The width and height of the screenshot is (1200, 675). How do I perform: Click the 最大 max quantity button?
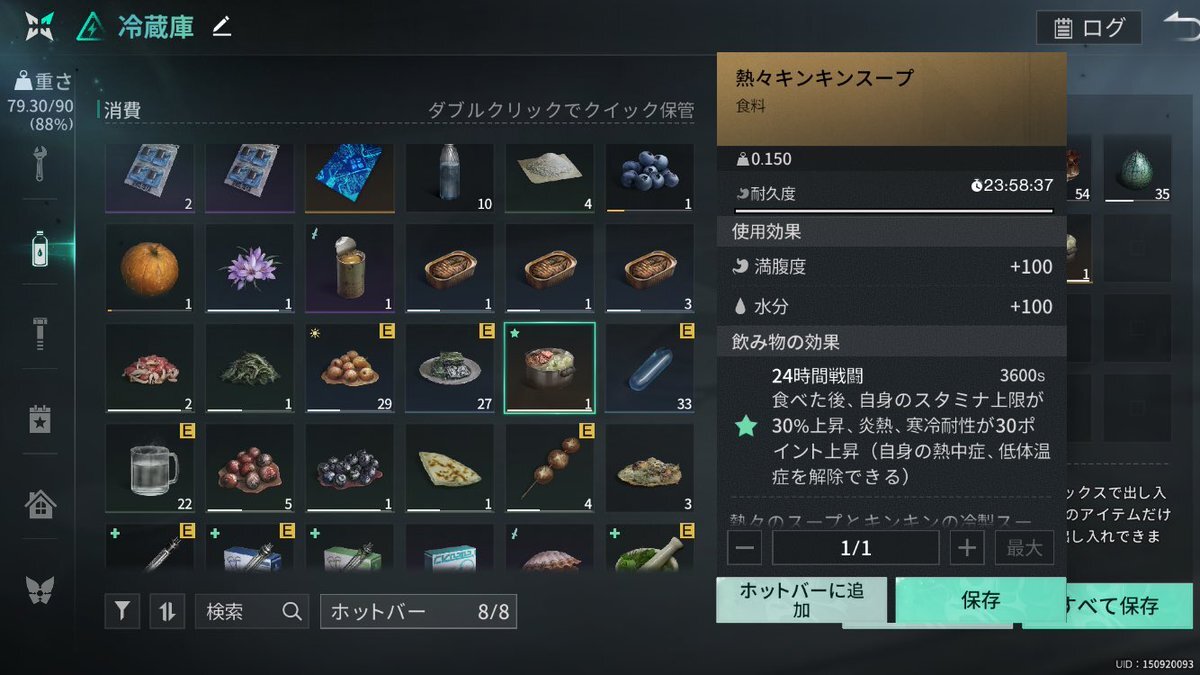pos(1024,548)
